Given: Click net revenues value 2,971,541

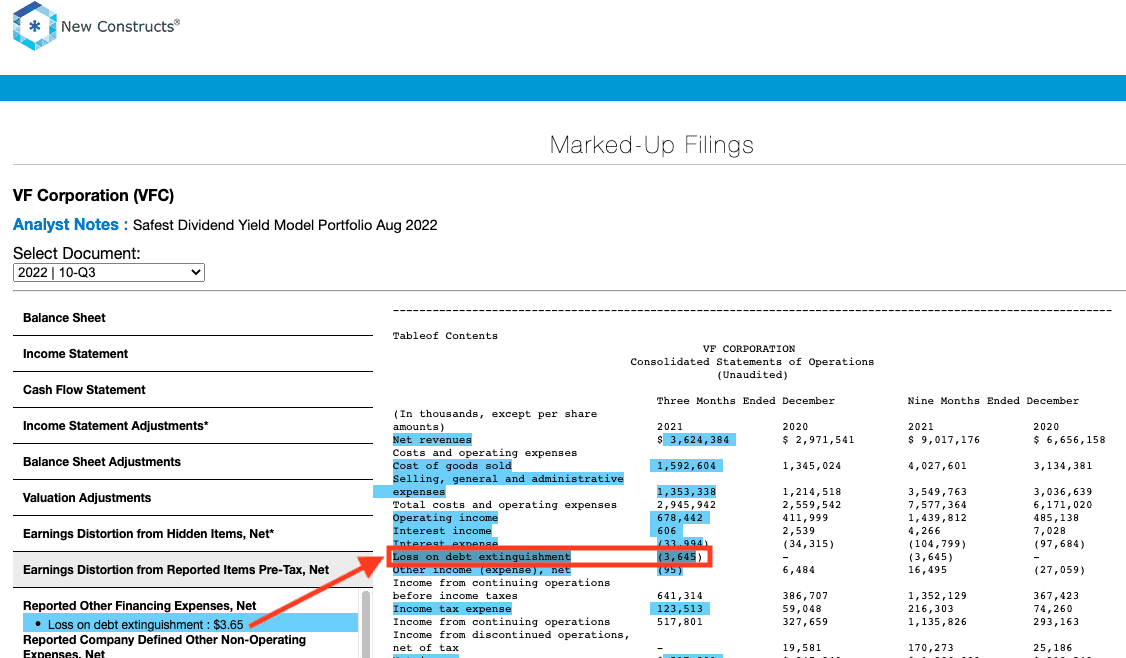Looking at the screenshot, I should pyautogui.click(x=818, y=440).
